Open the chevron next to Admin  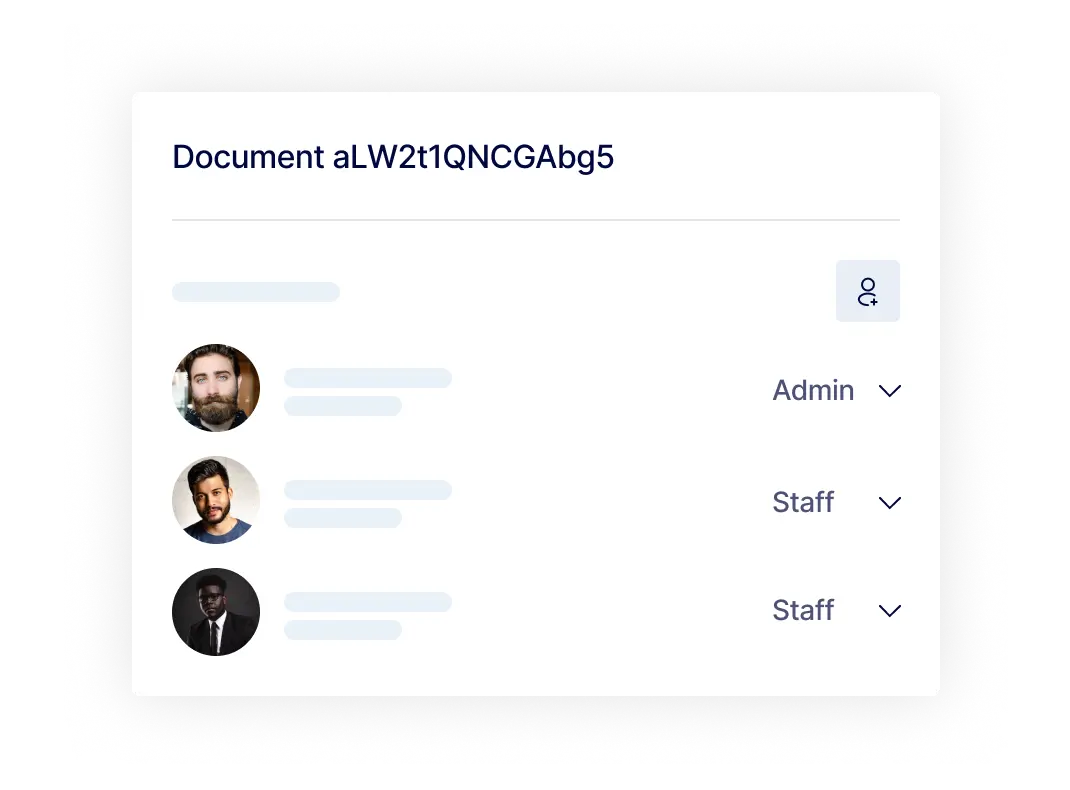[x=890, y=391]
